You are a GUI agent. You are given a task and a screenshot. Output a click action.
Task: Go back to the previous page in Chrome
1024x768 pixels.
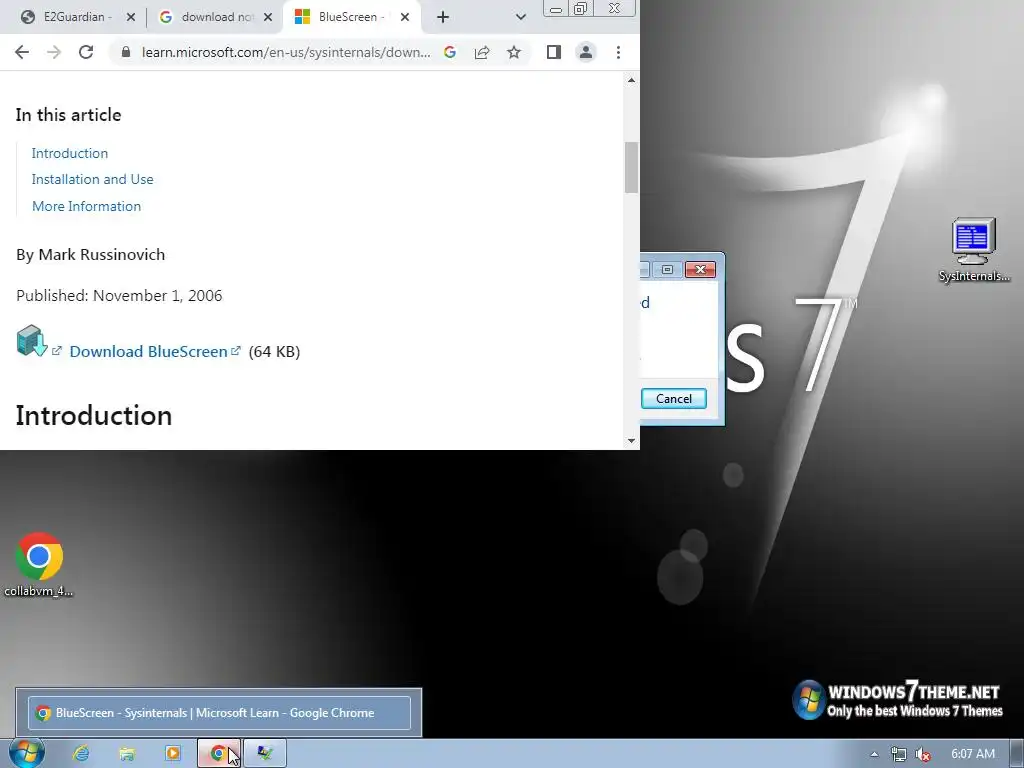[22, 52]
